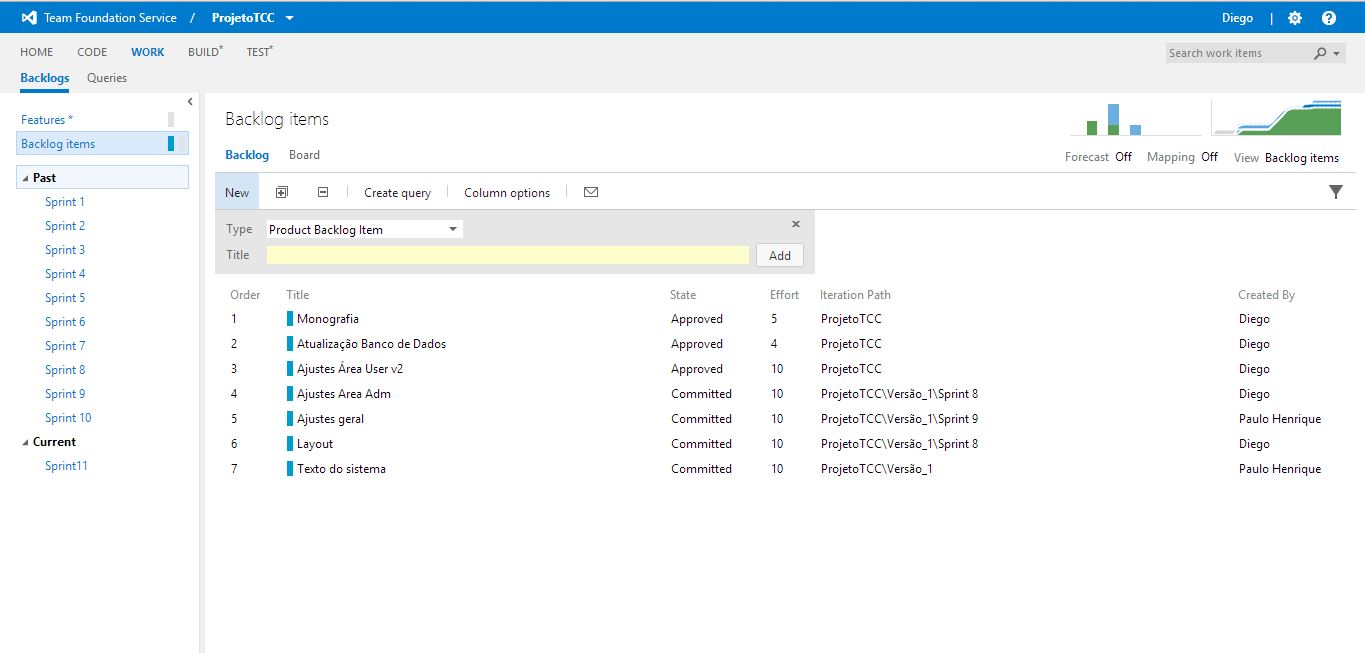
Task: Open Sprint 2 in the tree
Action: [x=65, y=226]
